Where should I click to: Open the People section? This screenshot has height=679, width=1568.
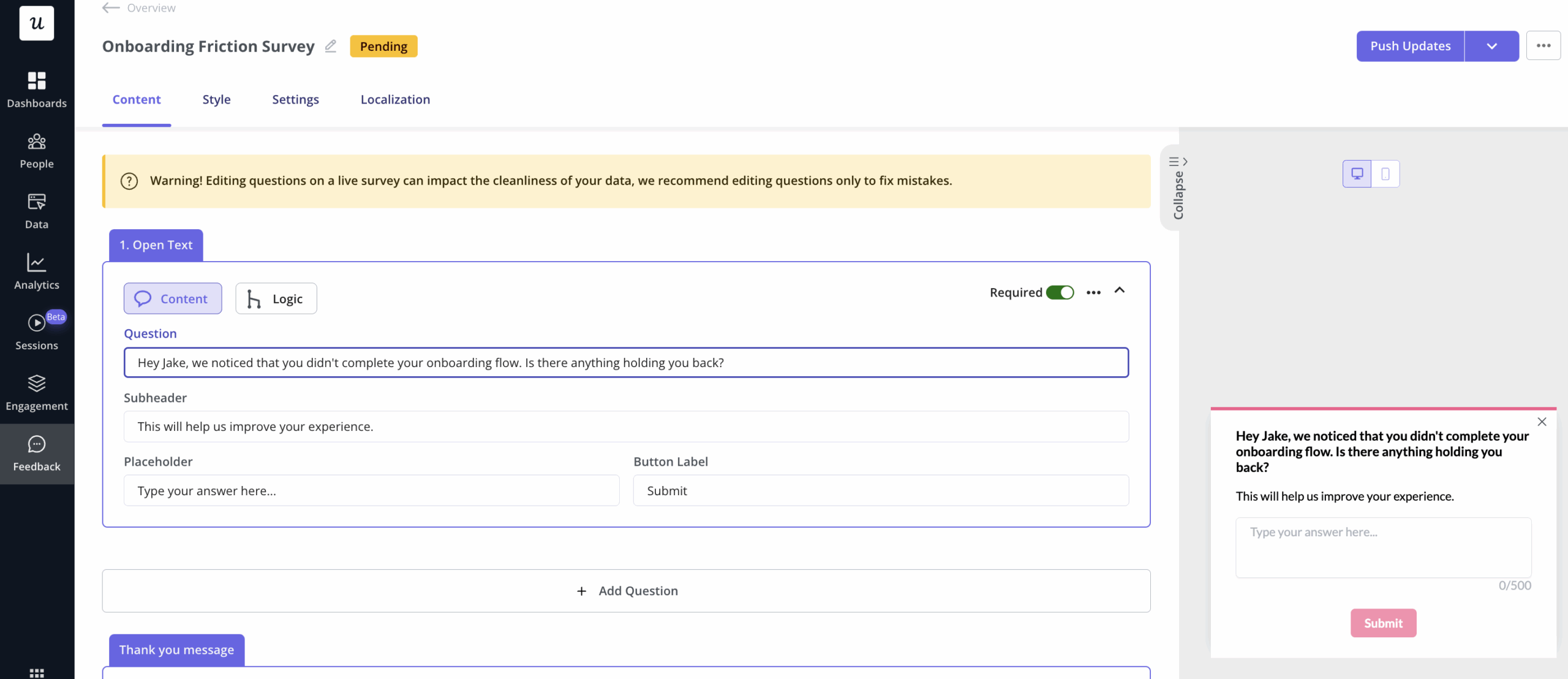37,151
